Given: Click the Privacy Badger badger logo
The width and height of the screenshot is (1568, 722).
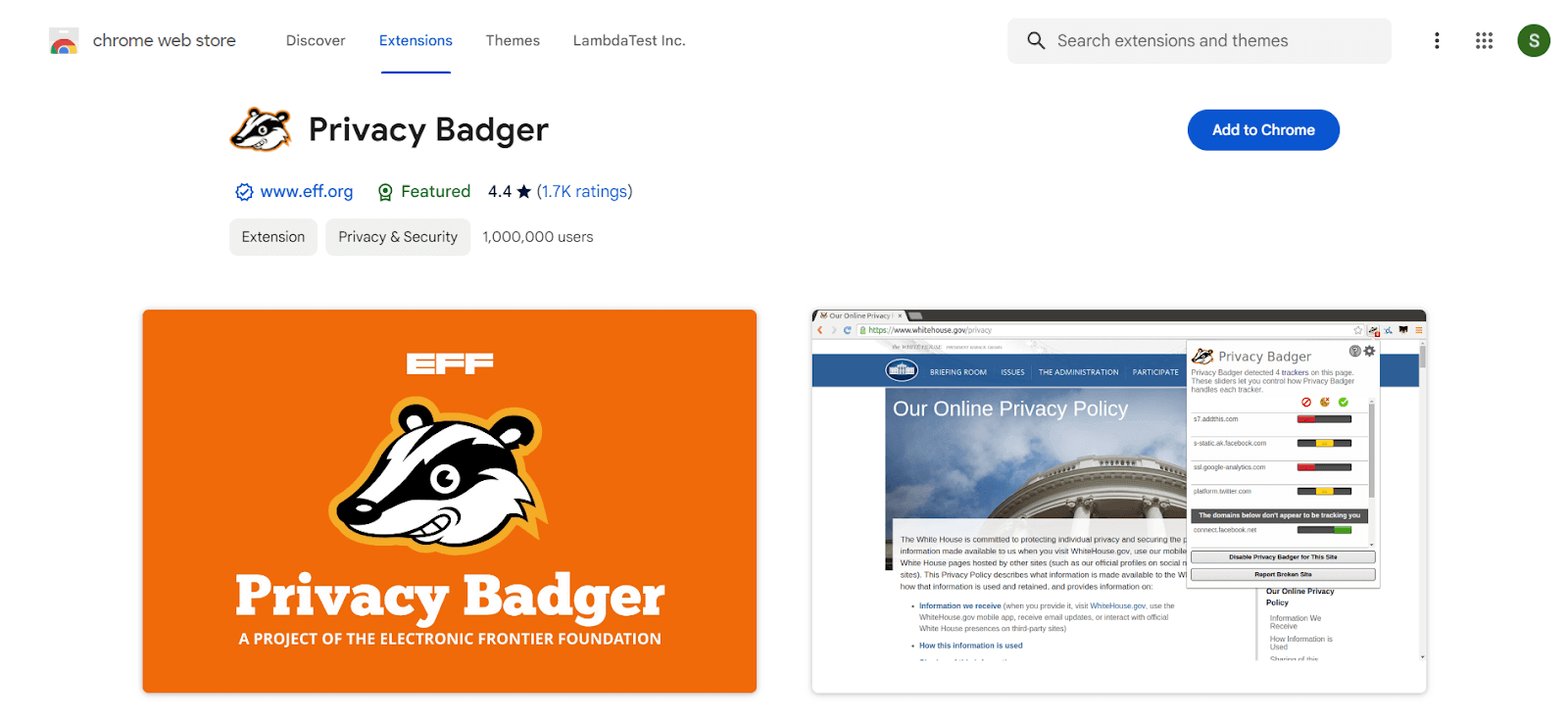Looking at the screenshot, I should (261, 129).
